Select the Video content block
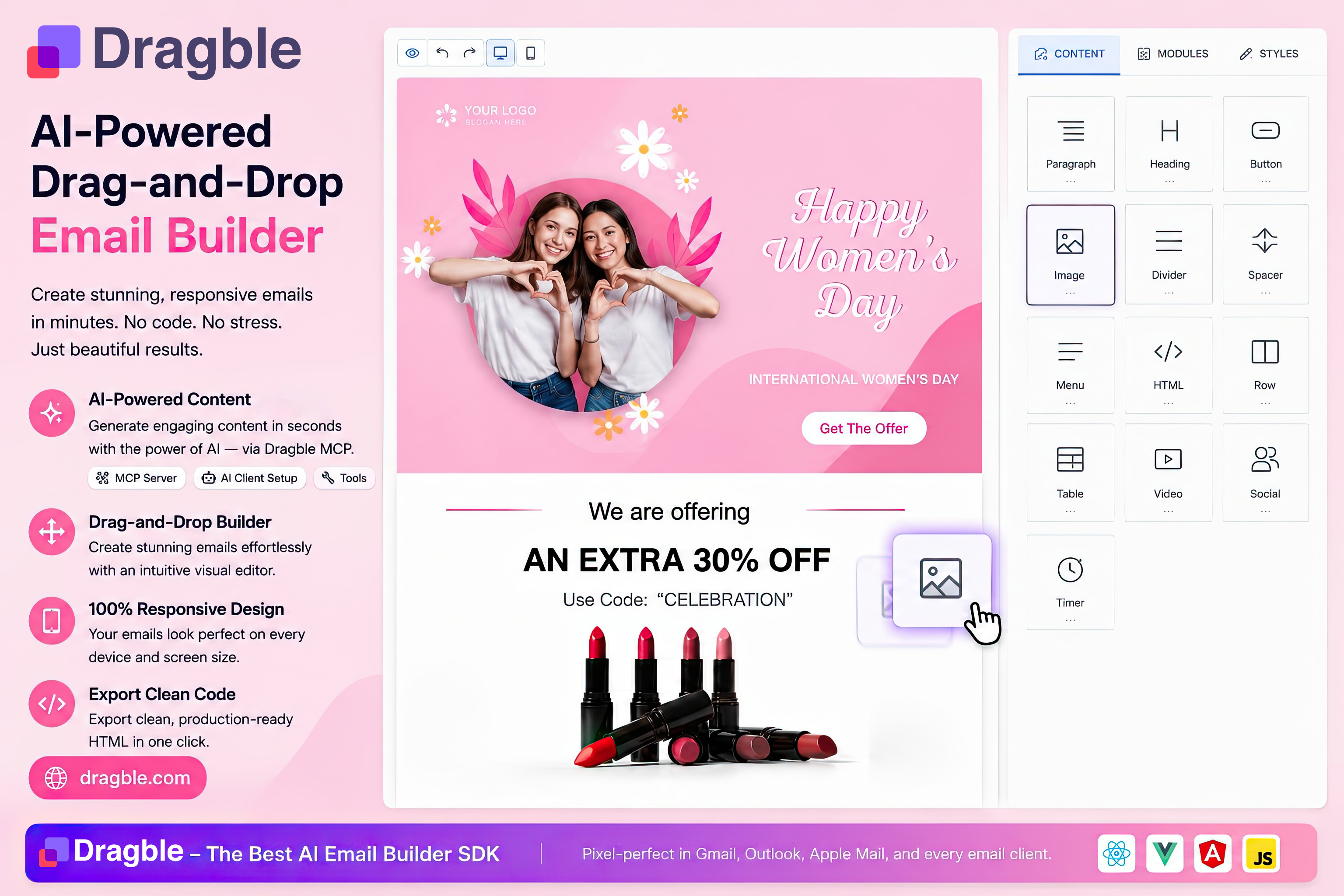 pyautogui.click(x=1169, y=472)
